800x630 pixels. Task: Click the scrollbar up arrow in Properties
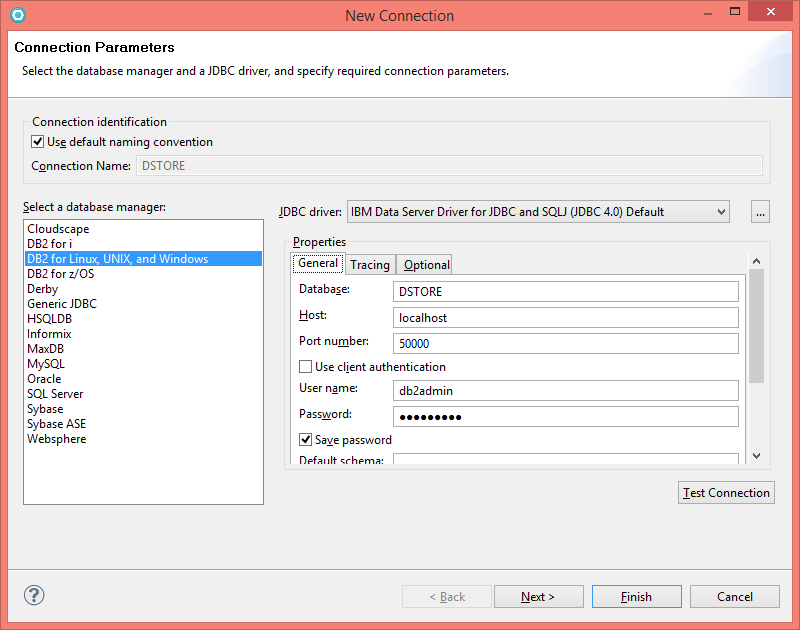click(756, 259)
